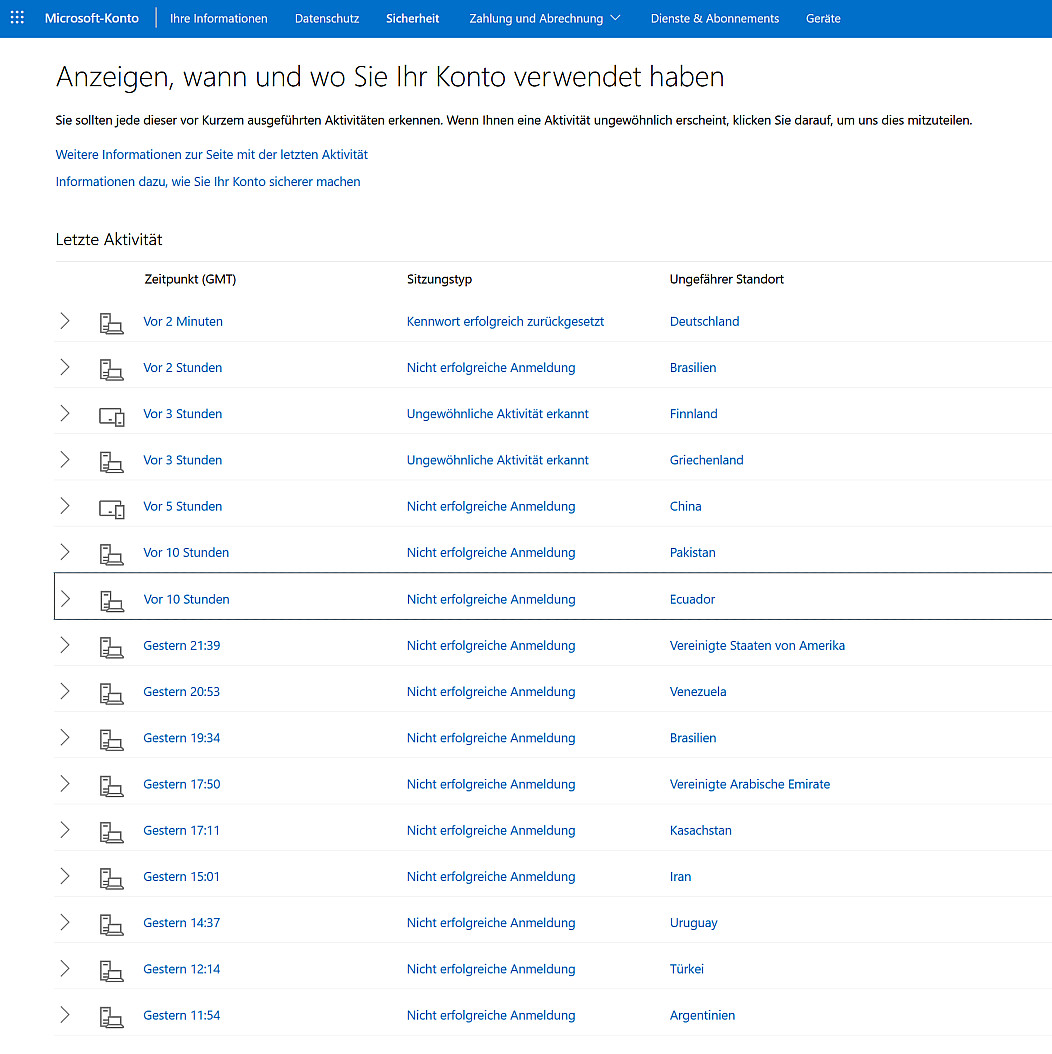Click the PC device icon for Deutschland entry
The width and height of the screenshot is (1052, 1054).
coord(111,322)
